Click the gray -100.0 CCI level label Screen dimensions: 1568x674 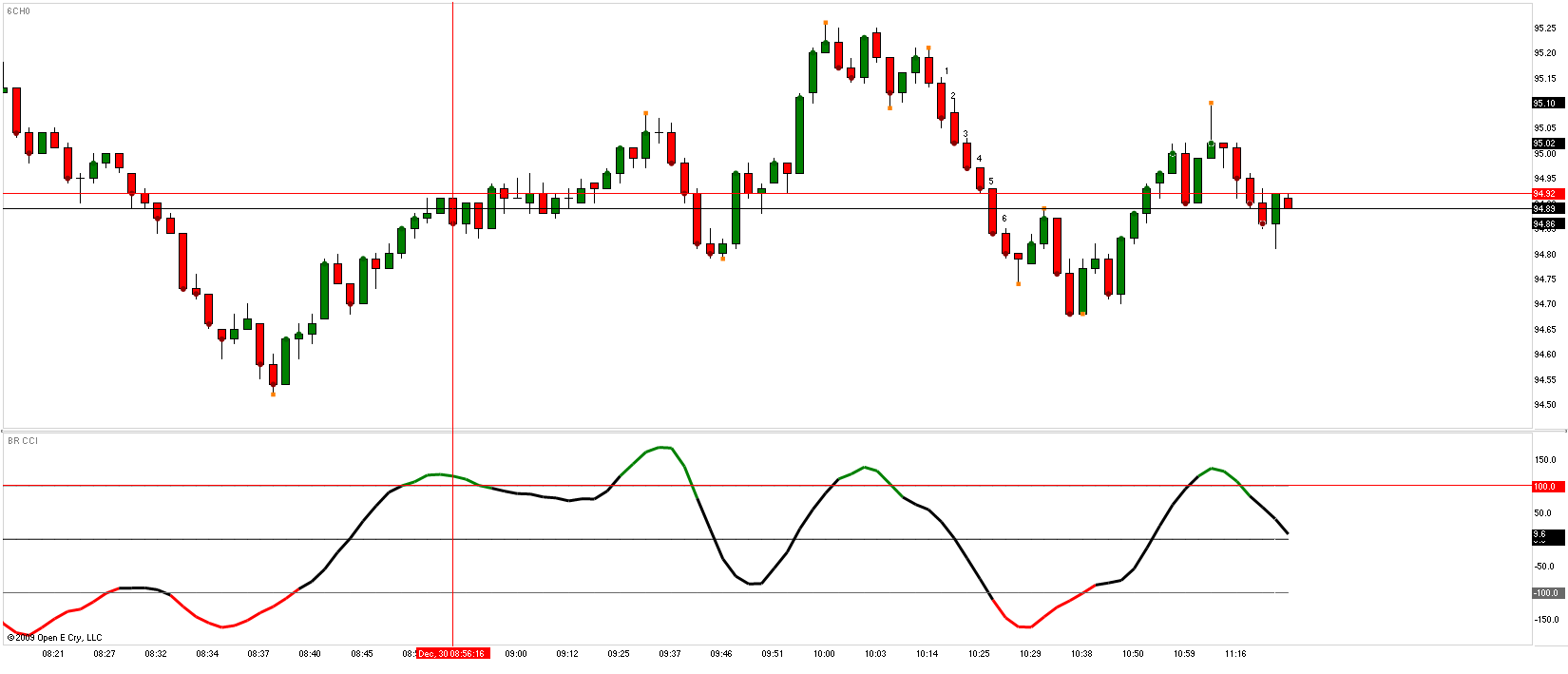[1546, 593]
